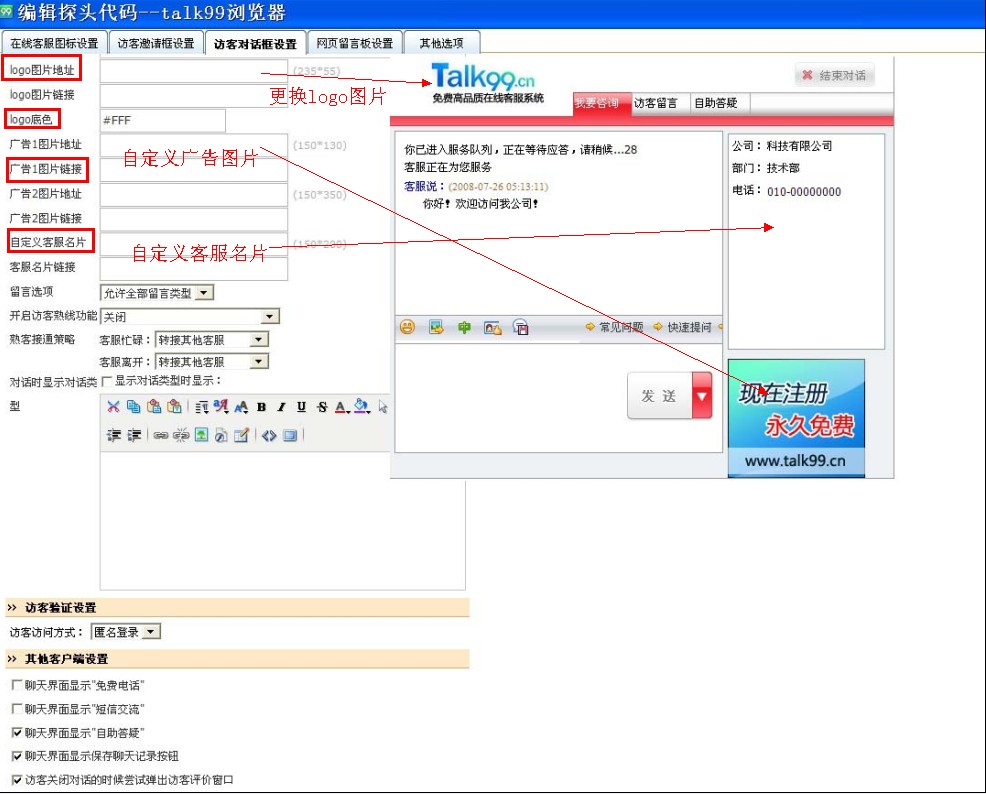Image resolution: width=986 pixels, height=794 pixels.
Task: Toggle the 显示对话类型时显示 checkbox
Action: (x=106, y=381)
